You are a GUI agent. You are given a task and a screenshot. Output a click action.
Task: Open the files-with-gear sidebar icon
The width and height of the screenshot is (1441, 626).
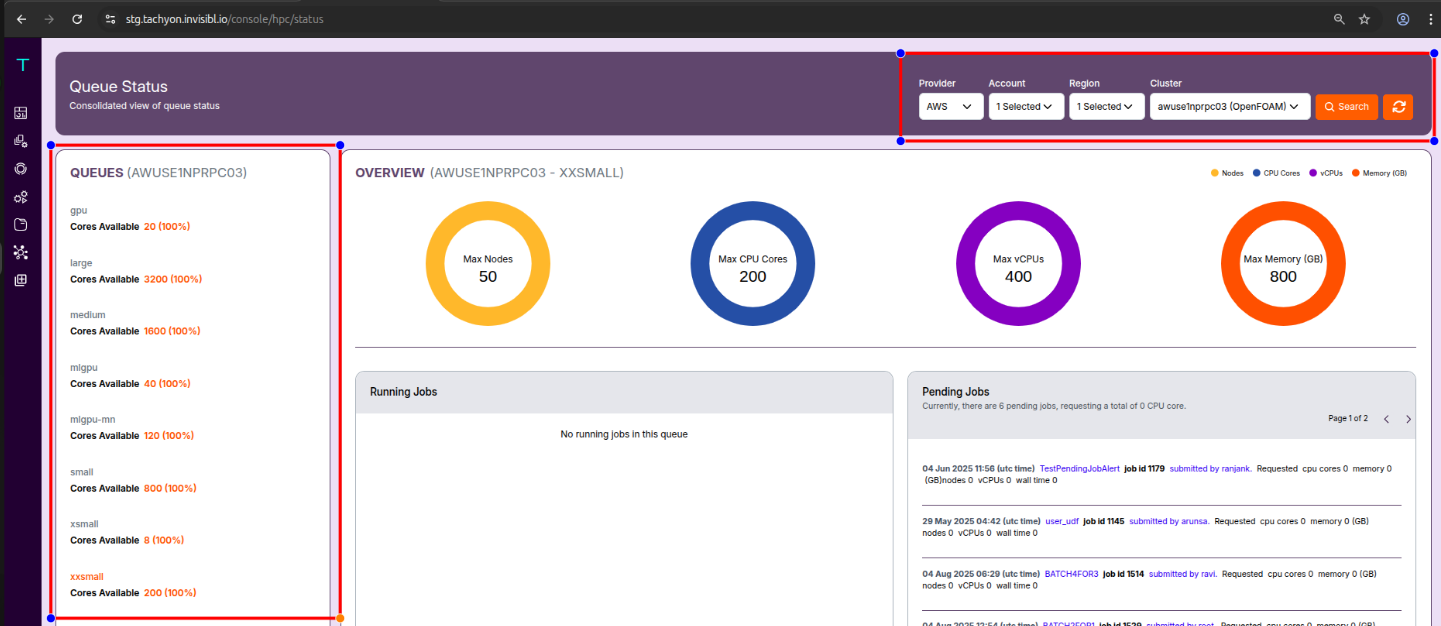(21, 141)
